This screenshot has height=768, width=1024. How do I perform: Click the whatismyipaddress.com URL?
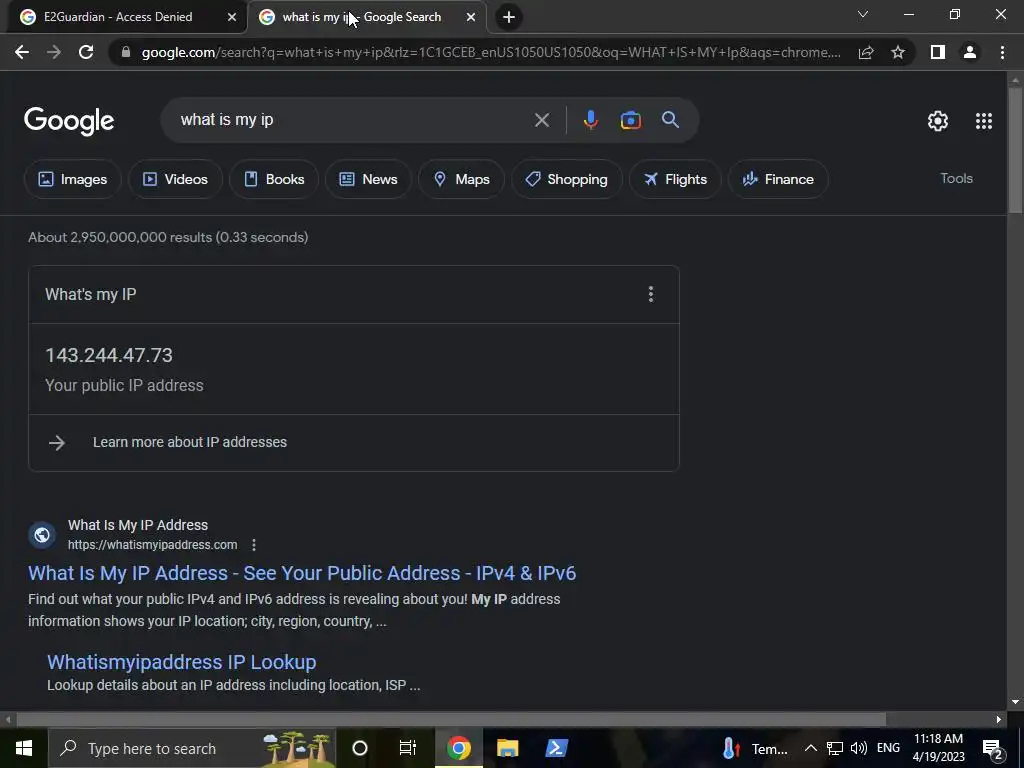click(x=152, y=545)
